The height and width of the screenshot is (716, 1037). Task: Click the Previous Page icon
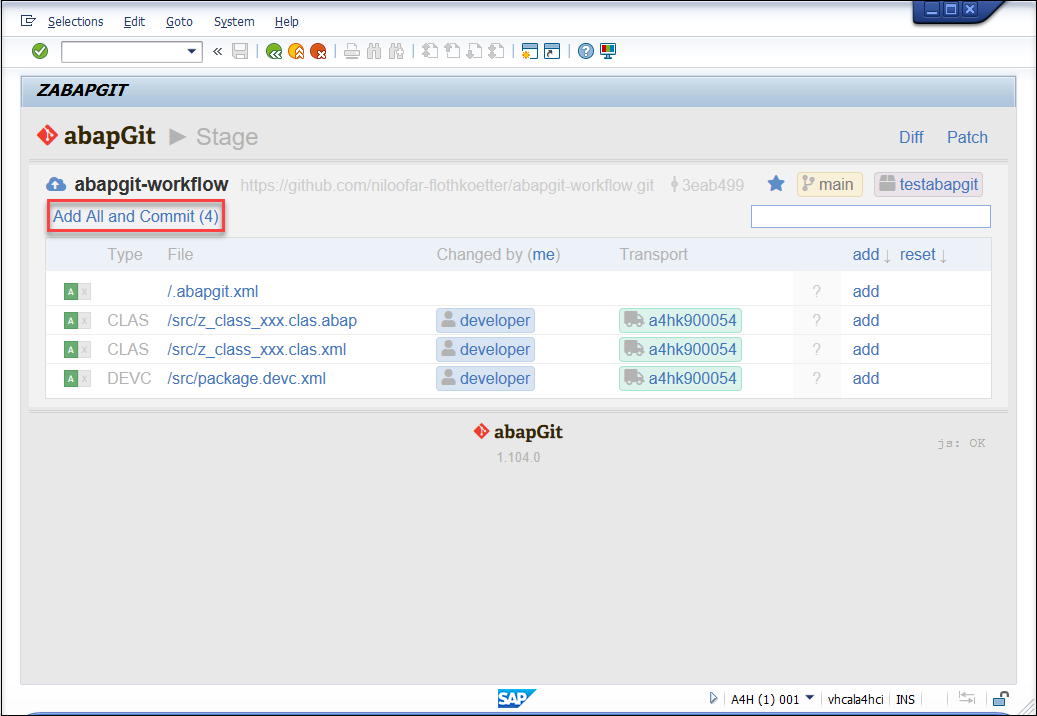452,52
